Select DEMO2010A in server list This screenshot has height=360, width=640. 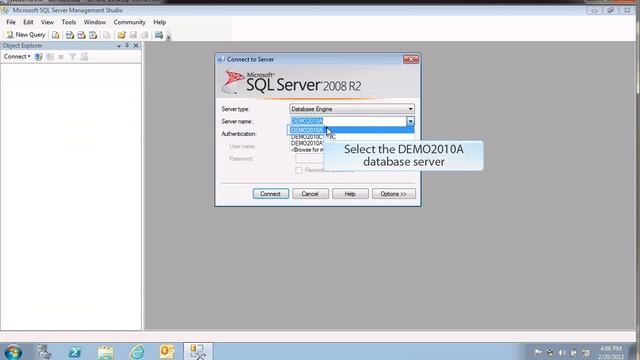pyautogui.click(x=352, y=130)
